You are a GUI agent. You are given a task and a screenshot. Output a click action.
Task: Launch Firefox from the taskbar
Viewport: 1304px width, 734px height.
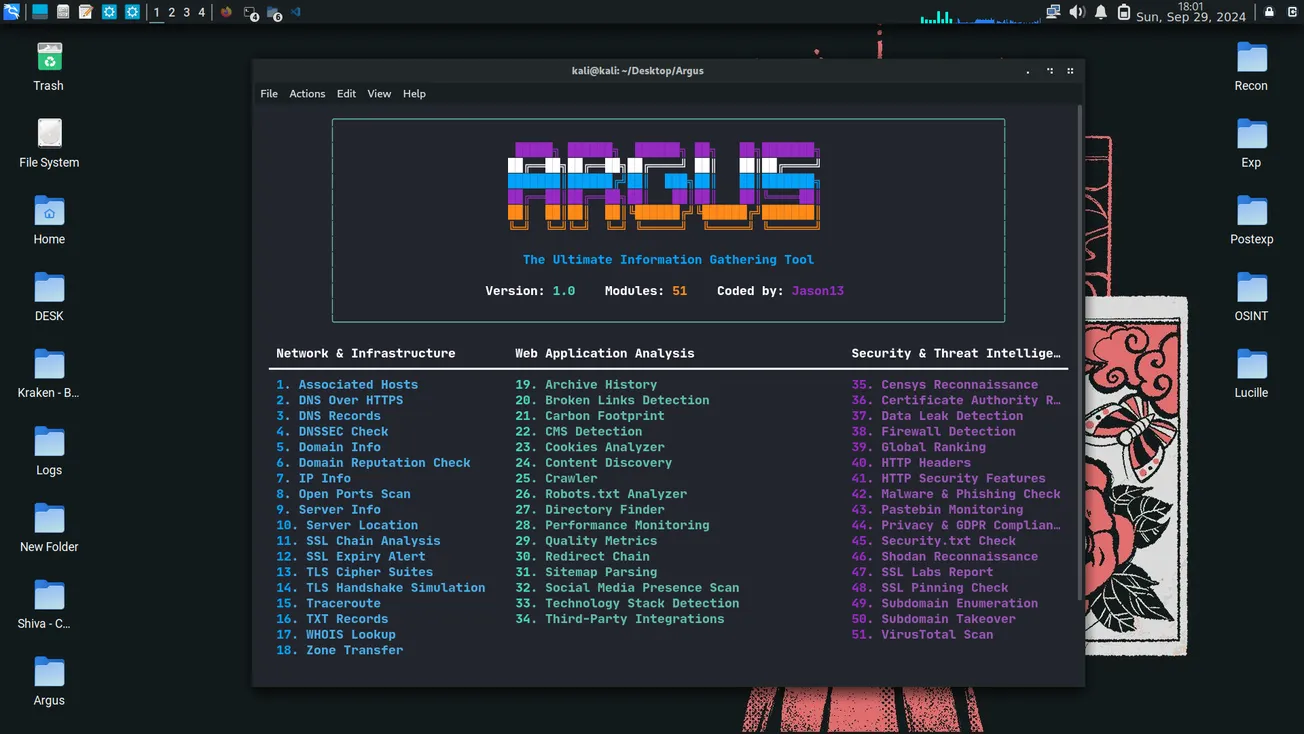point(226,13)
